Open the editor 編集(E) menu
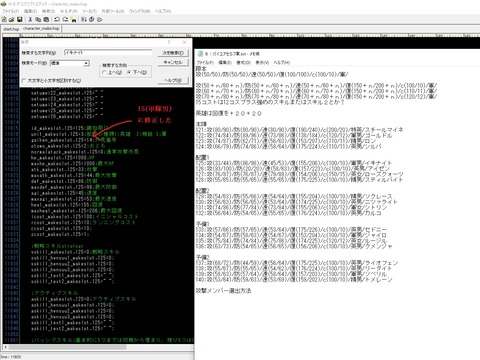 click(x=30, y=11)
